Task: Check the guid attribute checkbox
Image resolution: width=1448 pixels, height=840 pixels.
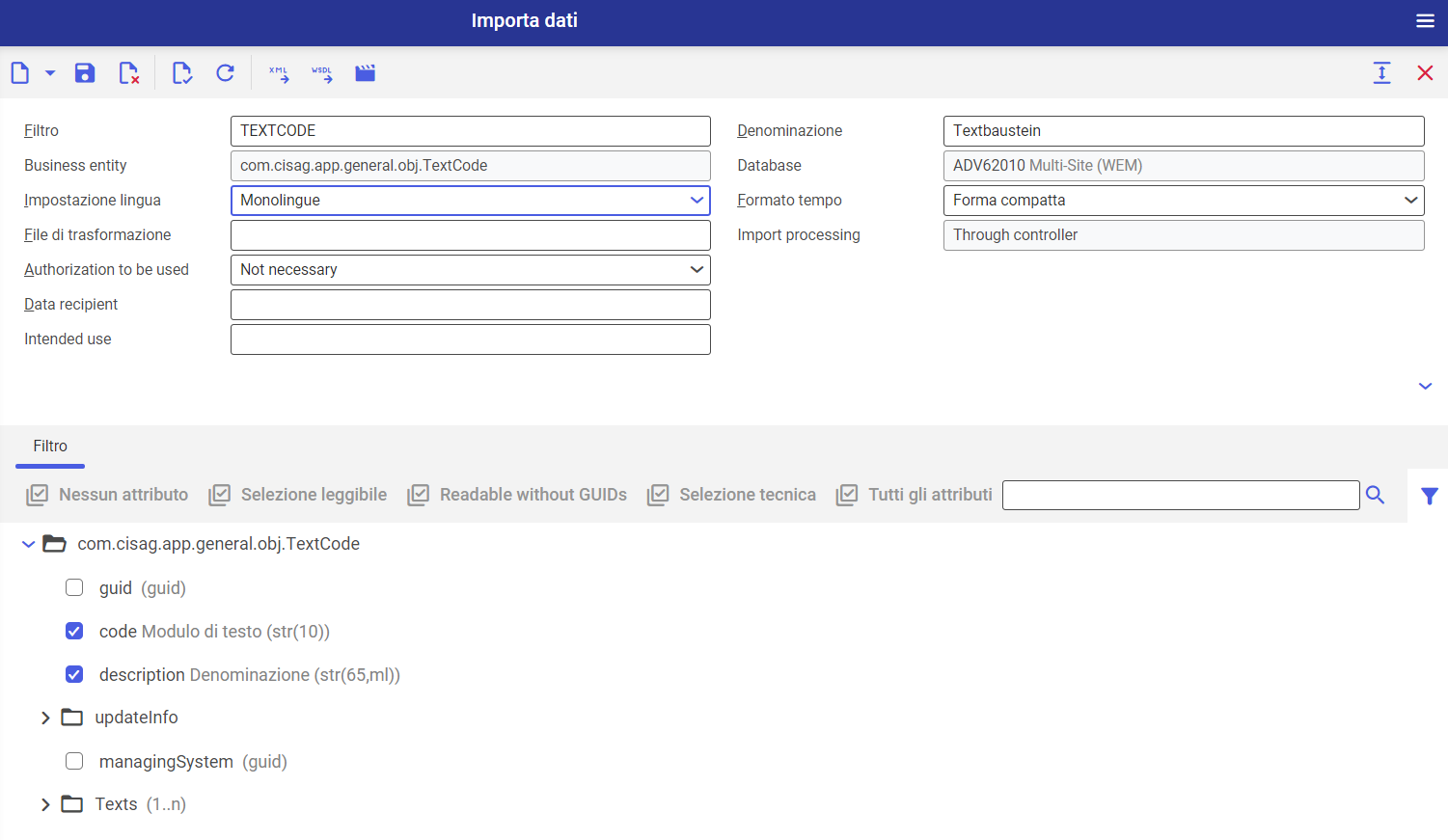Action: click(x=74, y=588)
